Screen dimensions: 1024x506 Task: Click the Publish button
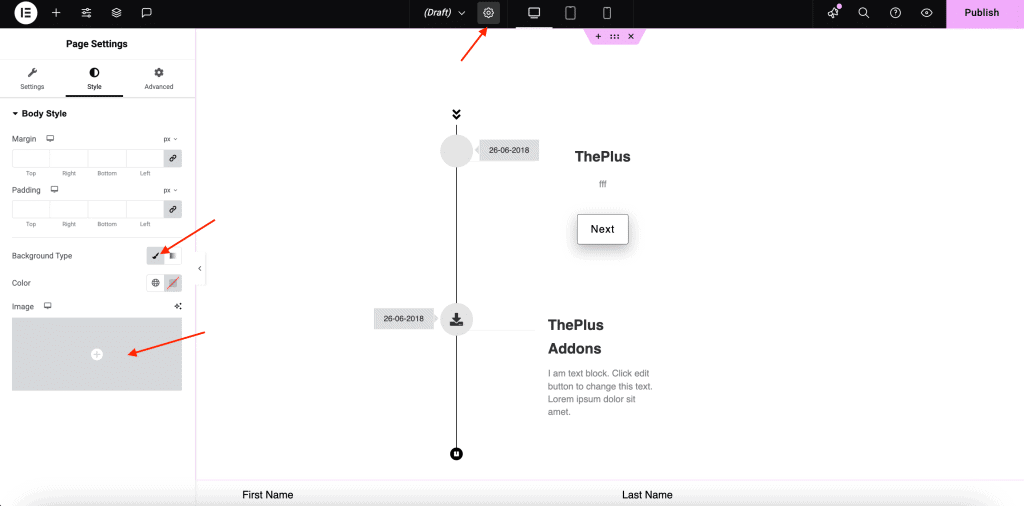pyautogui.click(x=981, y=13)
